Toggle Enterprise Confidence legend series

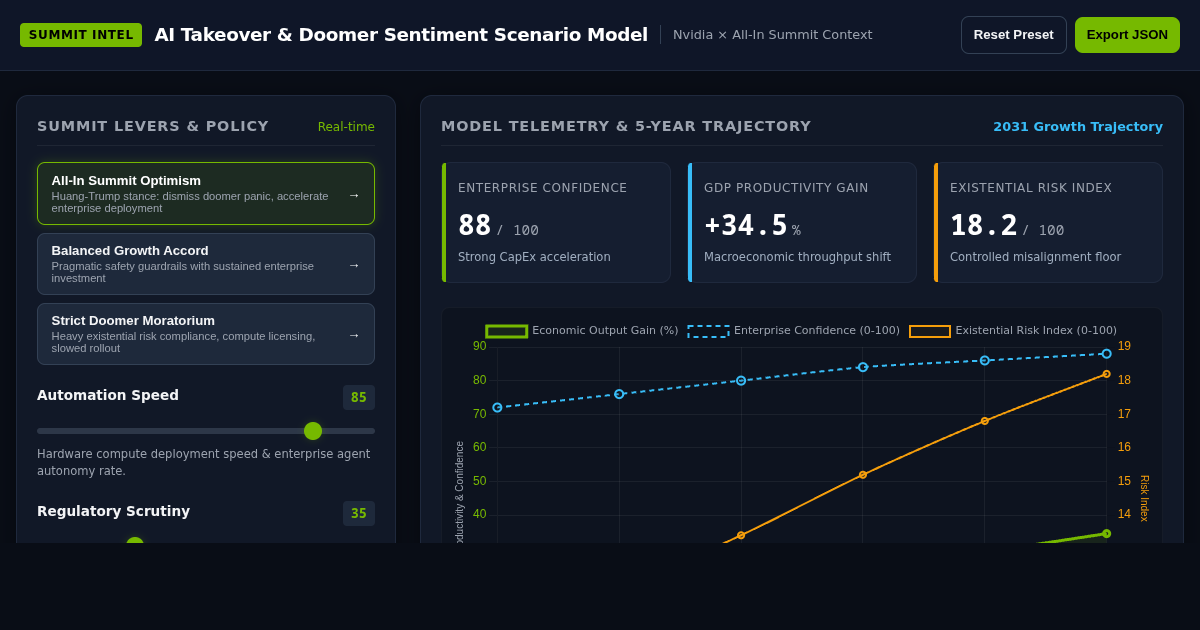794,331
